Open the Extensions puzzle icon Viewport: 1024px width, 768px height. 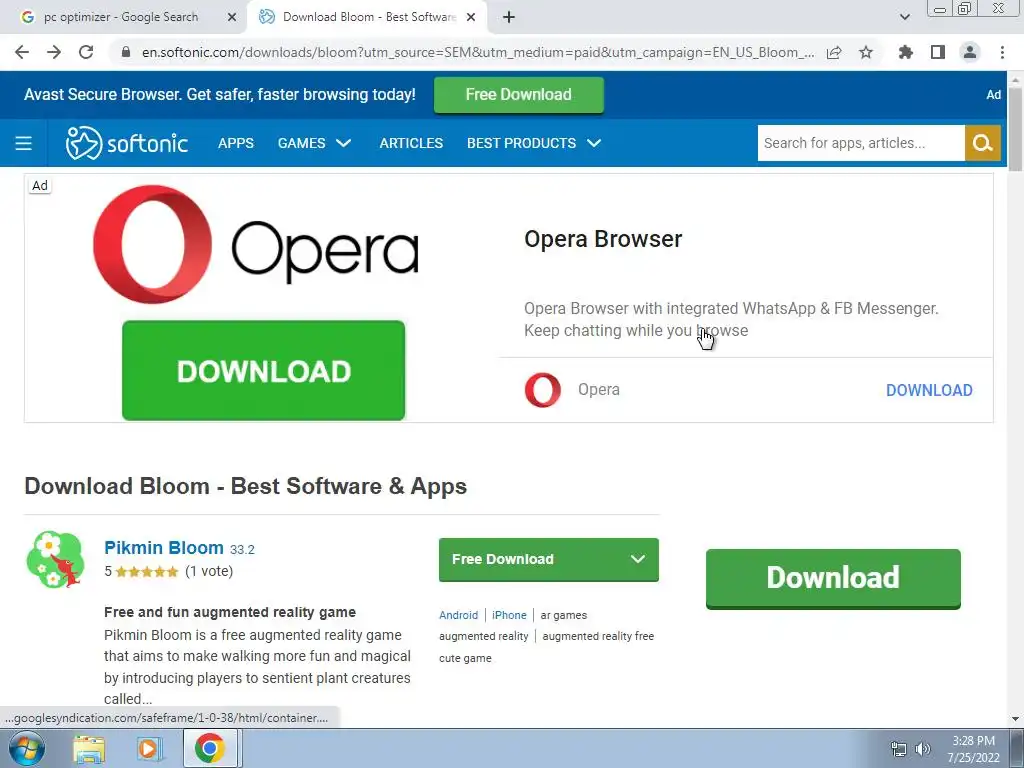906,52
